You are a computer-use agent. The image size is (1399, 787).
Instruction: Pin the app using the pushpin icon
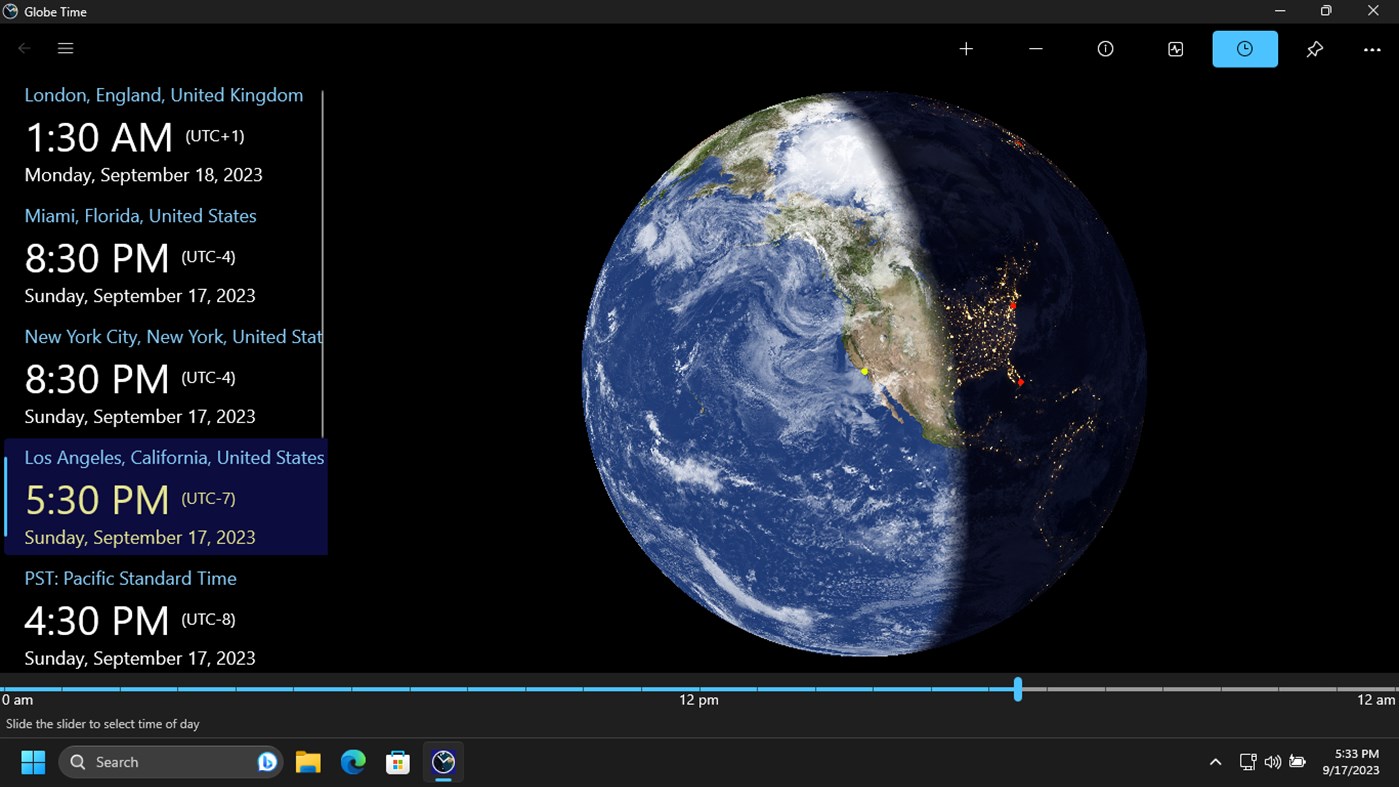point(1315,49)
